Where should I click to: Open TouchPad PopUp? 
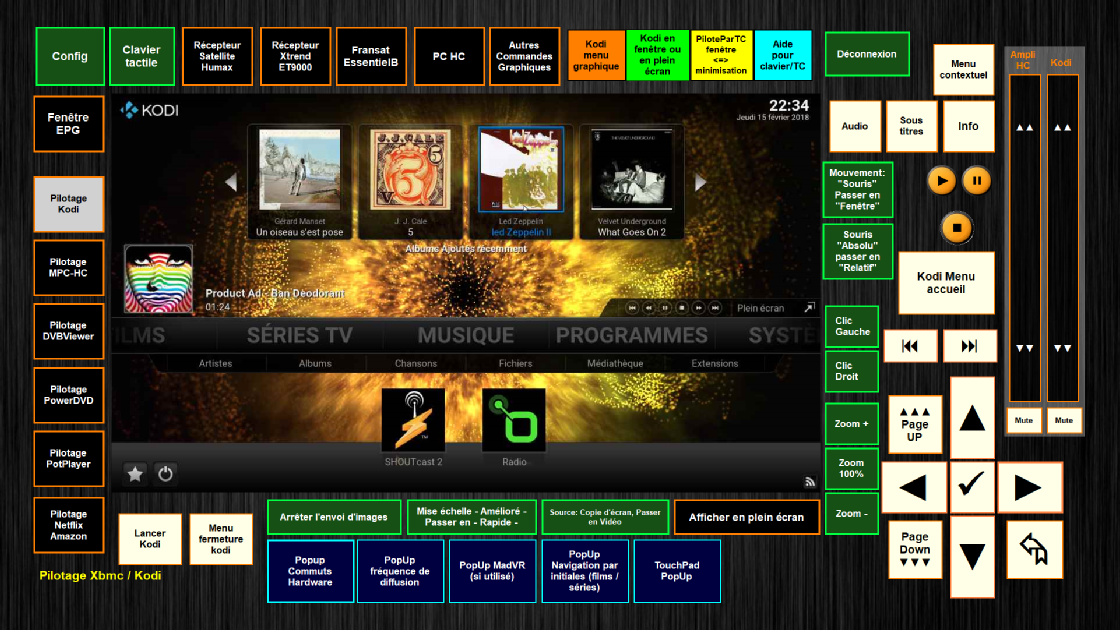coord(676,571)
